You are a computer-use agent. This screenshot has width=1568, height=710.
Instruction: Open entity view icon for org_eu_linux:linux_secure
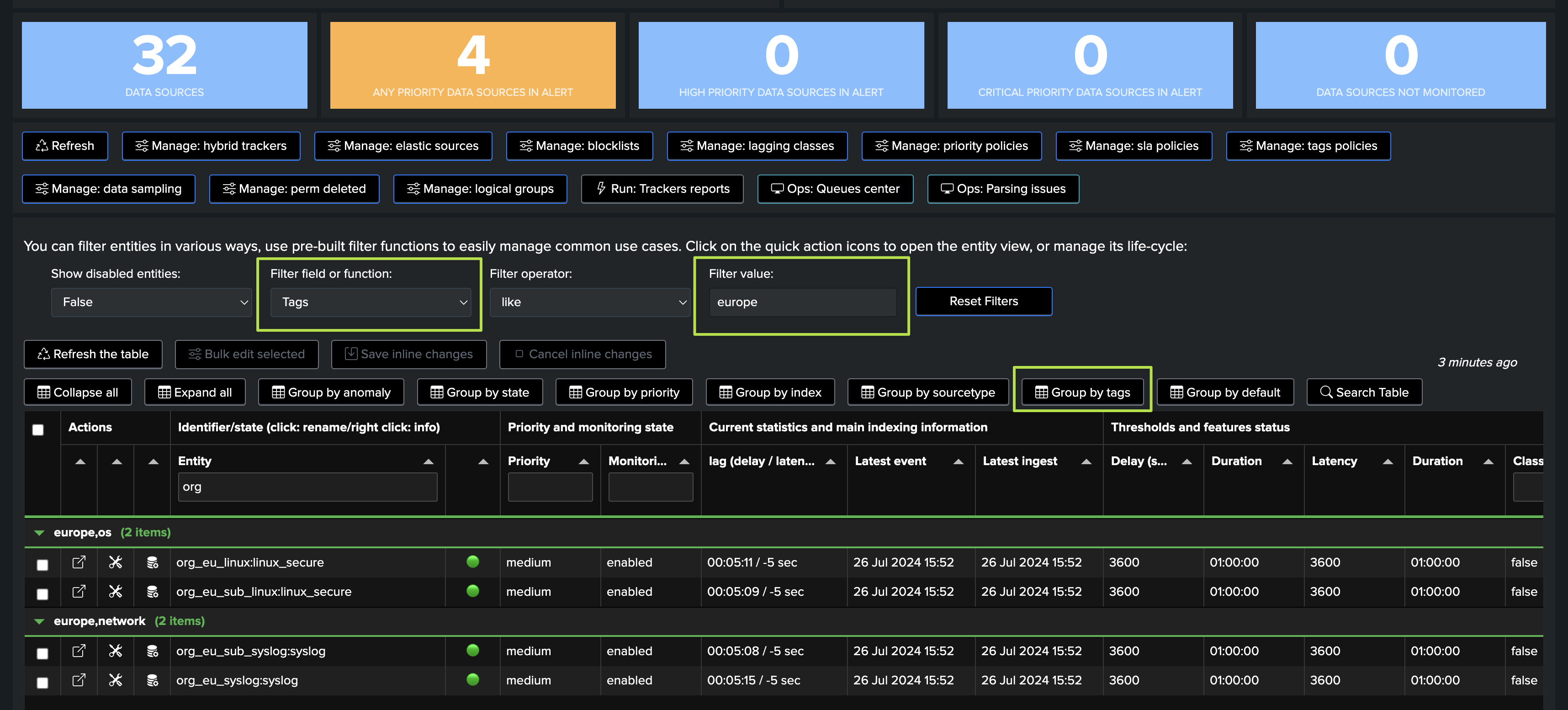tap(79, 562)
